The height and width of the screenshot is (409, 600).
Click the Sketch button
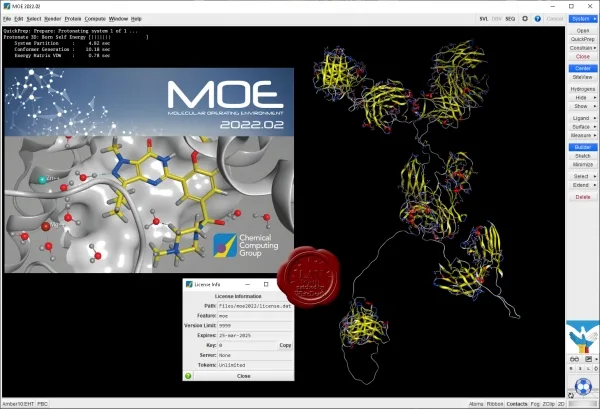[583, 156]
